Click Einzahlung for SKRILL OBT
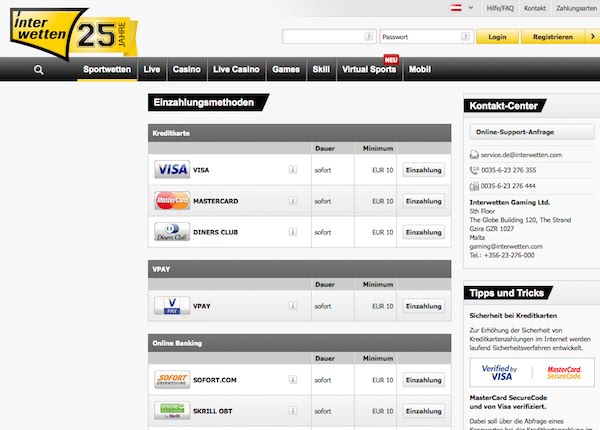This screenshot has width=600, height=430. 424,411
